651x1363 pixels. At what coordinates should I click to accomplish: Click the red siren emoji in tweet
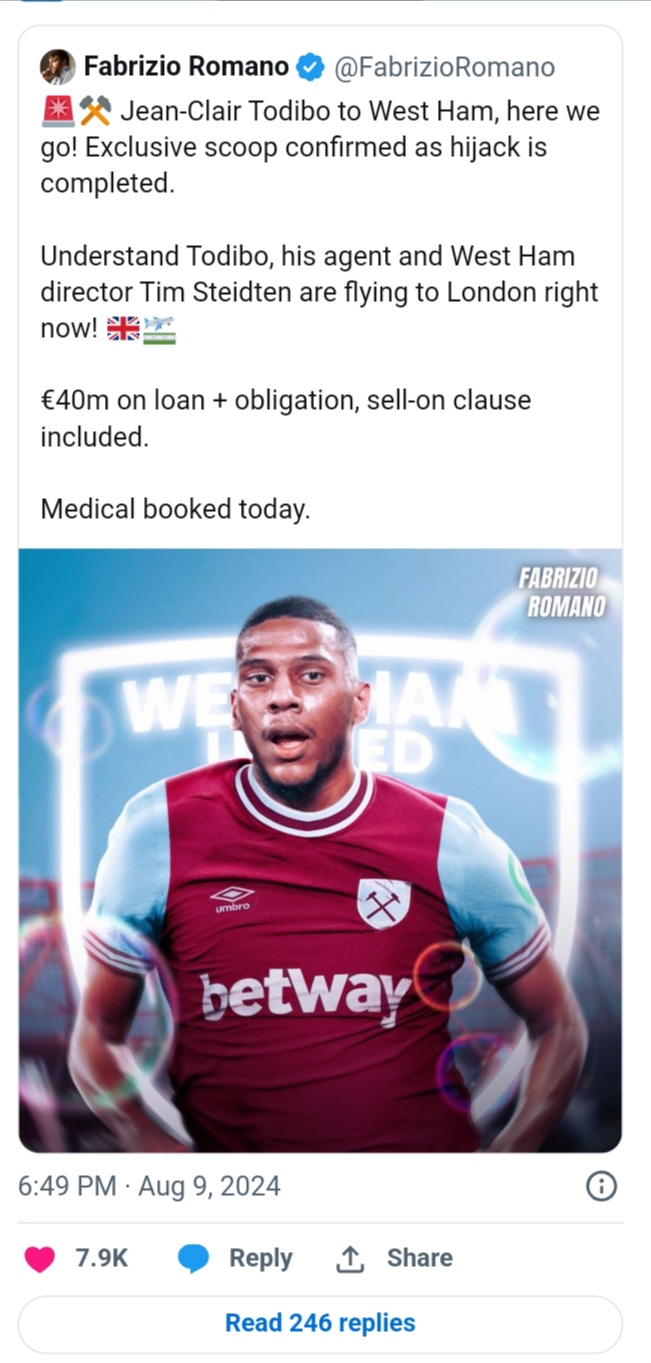click(57, 110)
